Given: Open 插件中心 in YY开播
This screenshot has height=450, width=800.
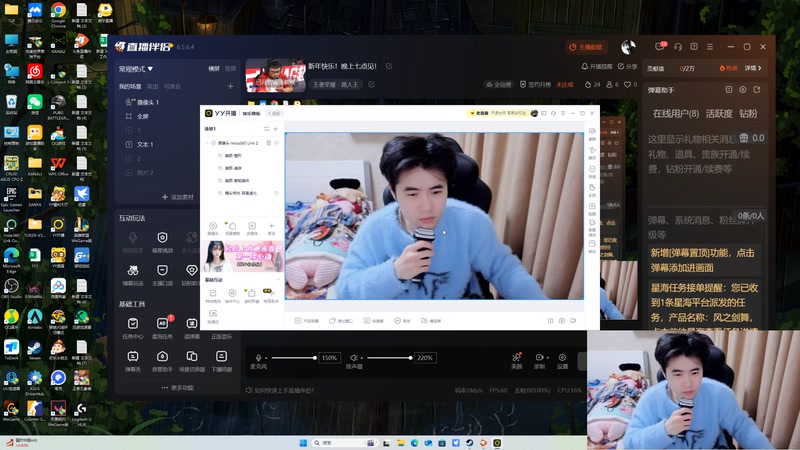Looking at the screenshot, I should [x=232, y=295].
